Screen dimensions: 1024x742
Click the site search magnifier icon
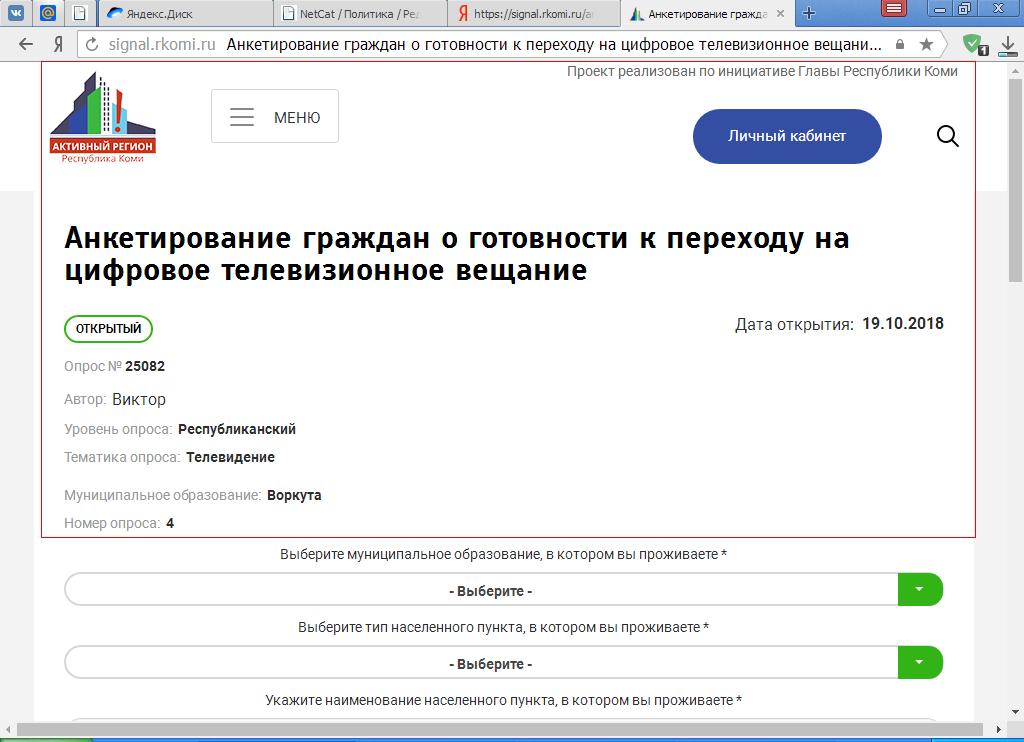pyautogui.click(x=947, y=136)
